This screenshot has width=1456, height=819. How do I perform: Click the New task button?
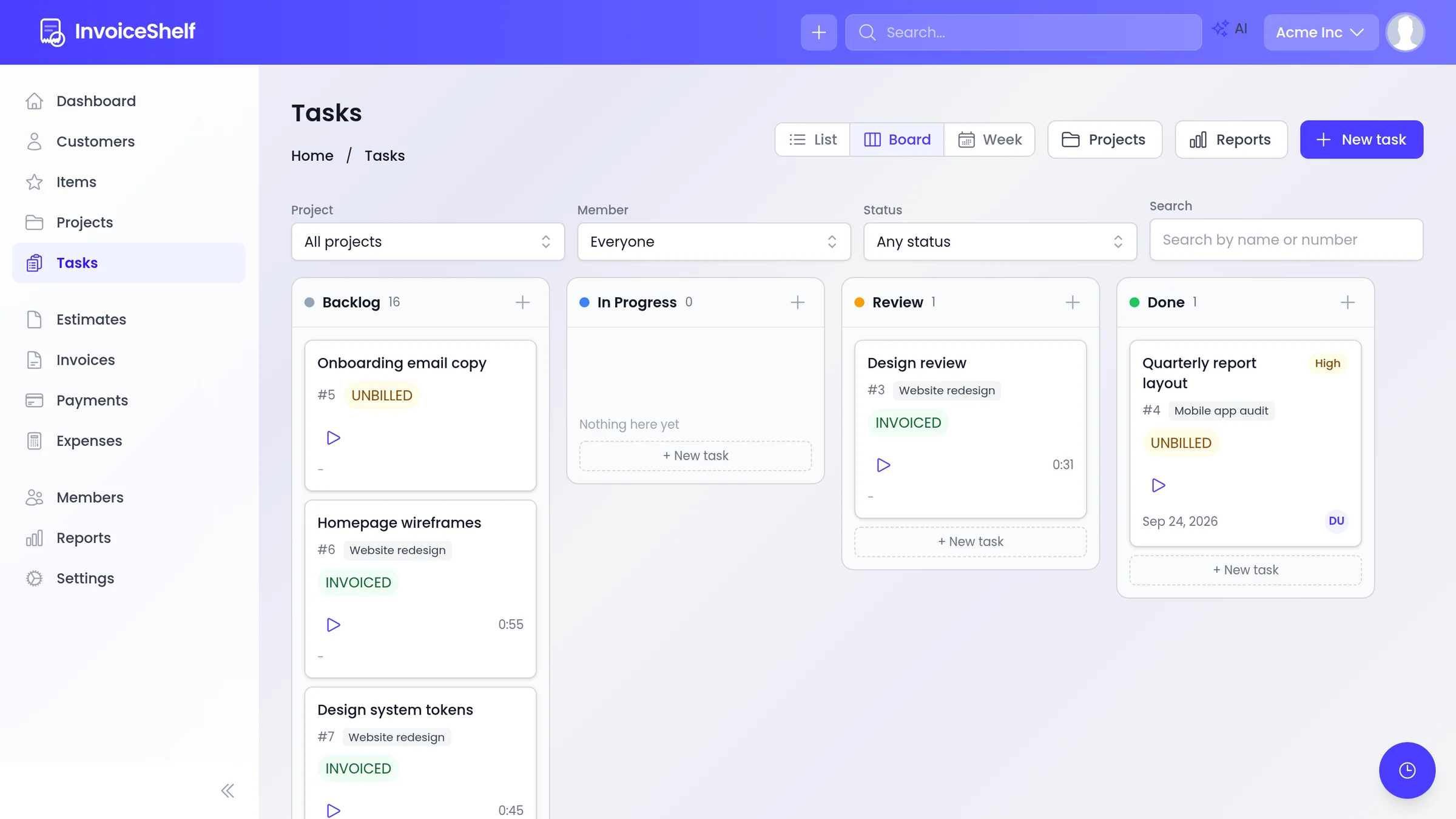click(x=1361, y=140)
